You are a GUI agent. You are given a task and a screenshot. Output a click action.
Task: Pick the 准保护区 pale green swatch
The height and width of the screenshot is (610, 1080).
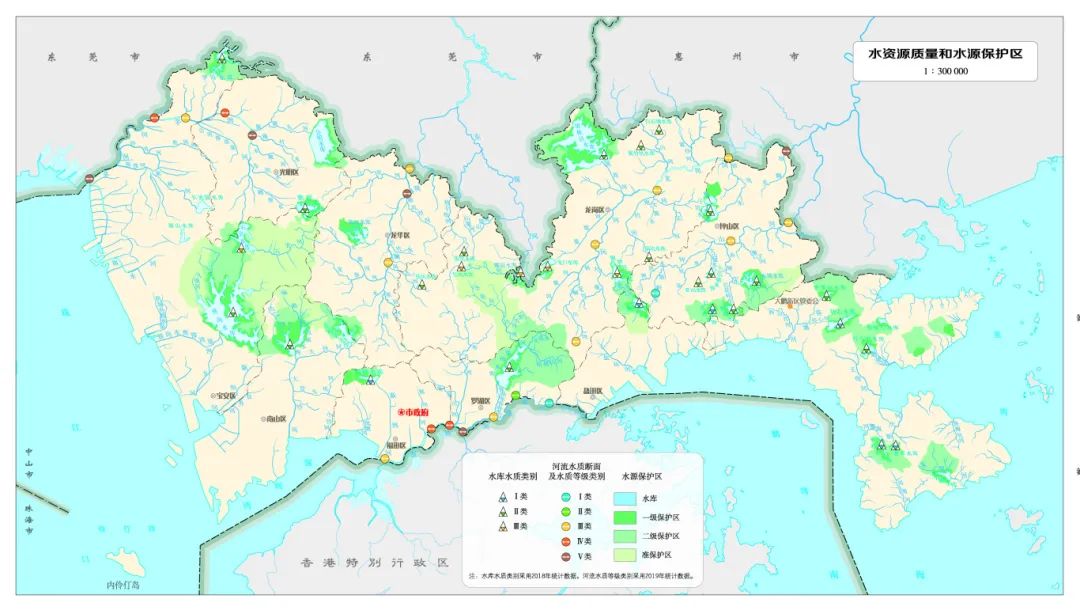tap(625, 554)
